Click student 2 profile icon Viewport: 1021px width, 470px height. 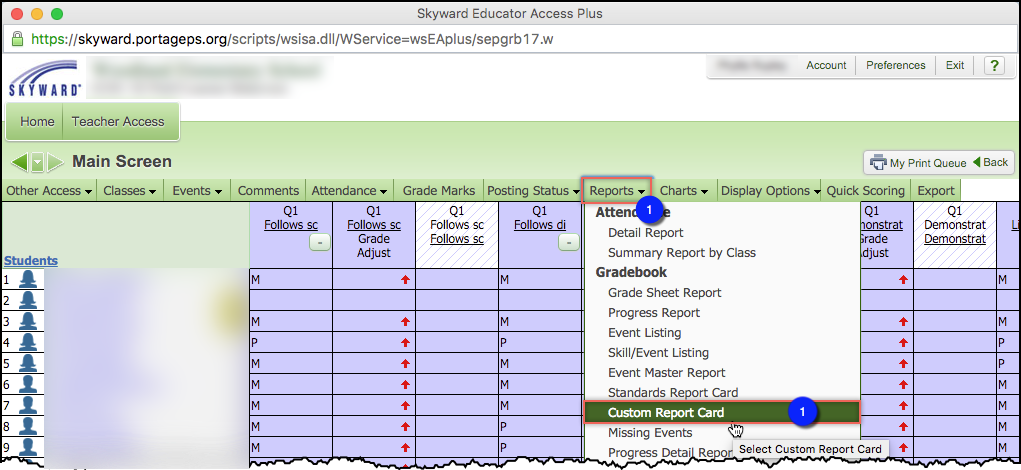[x=28, y=300]
